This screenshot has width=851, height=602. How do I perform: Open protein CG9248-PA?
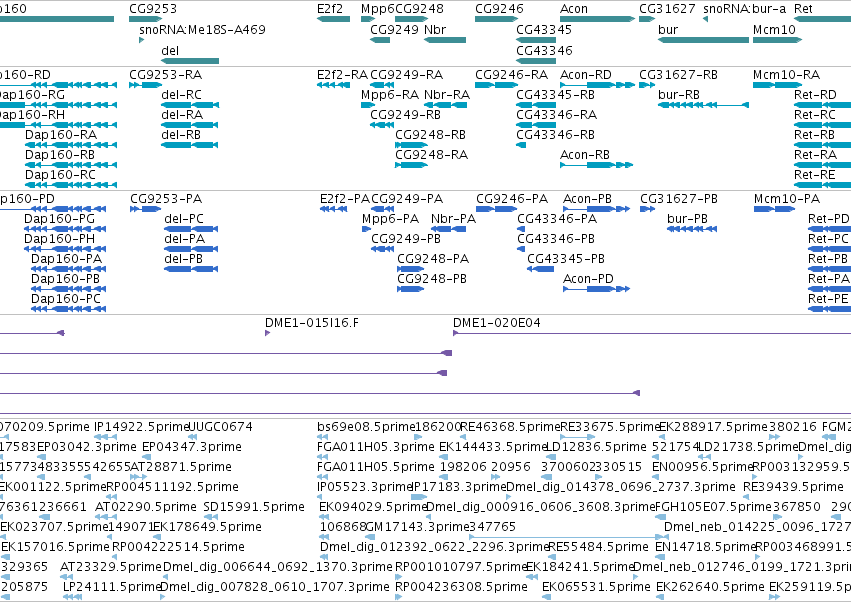[x=433, y=259]
